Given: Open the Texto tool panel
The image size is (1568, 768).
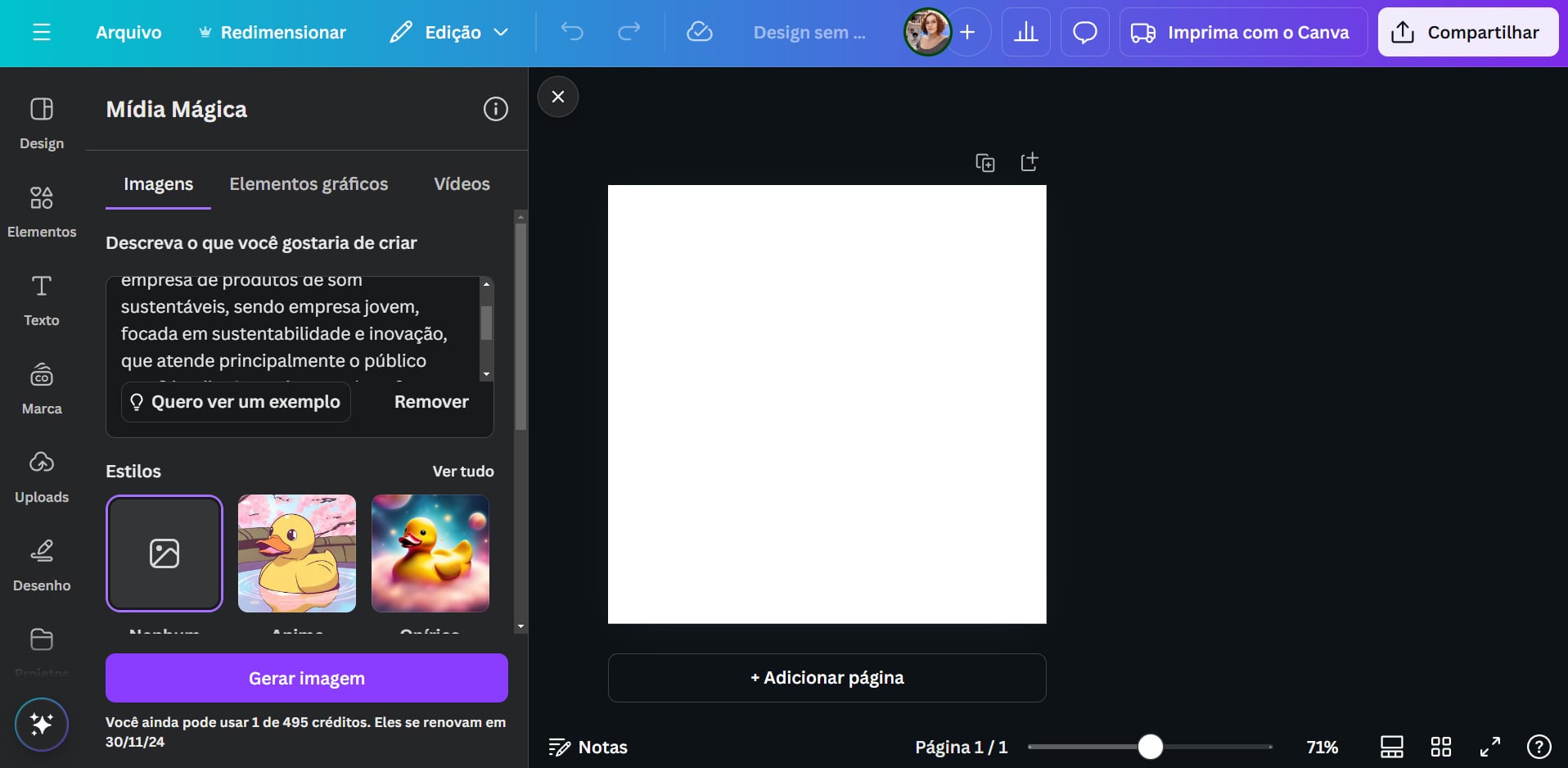Looking at the screenshot, I should coord(41,299).
